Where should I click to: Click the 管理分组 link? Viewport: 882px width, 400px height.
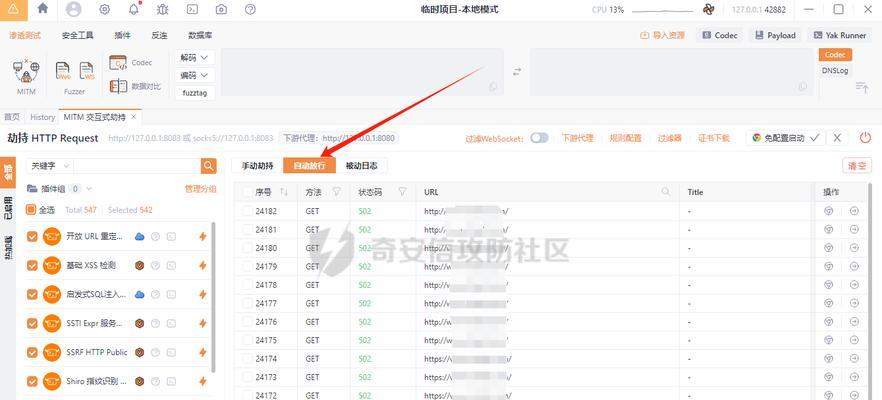[200, 189]
